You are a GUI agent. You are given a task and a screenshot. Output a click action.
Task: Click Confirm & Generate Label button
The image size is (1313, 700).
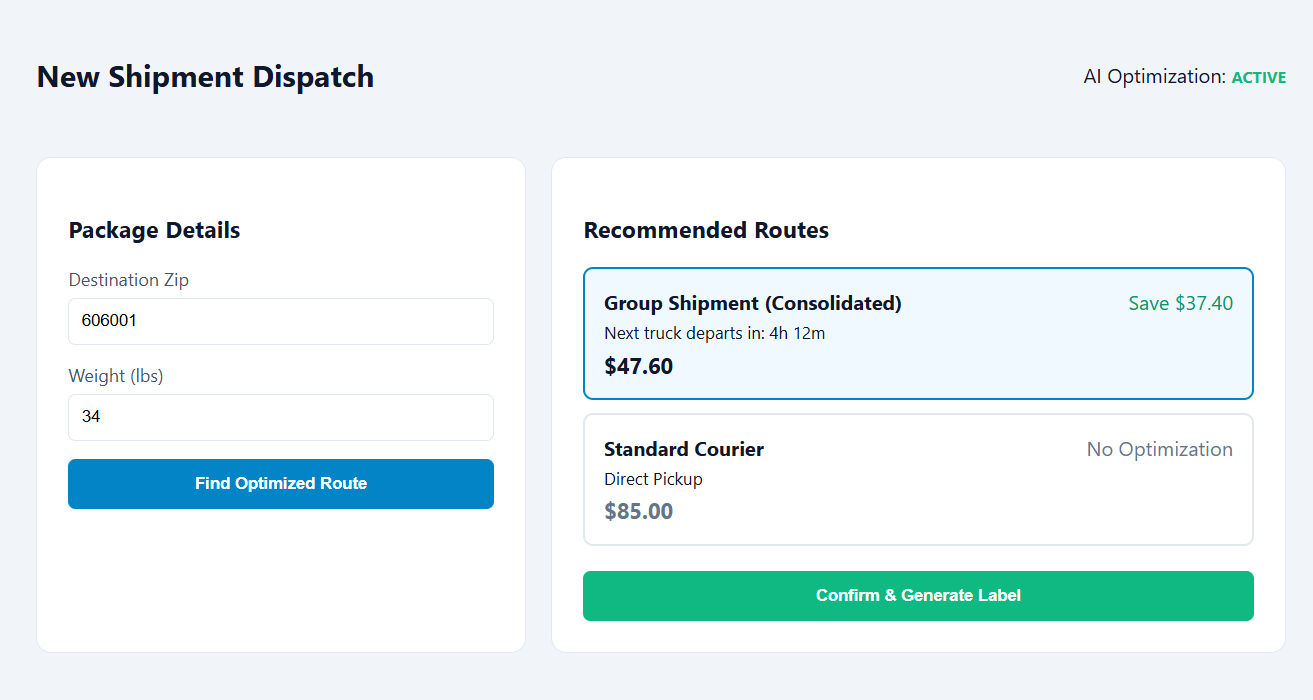pos(918,596)
